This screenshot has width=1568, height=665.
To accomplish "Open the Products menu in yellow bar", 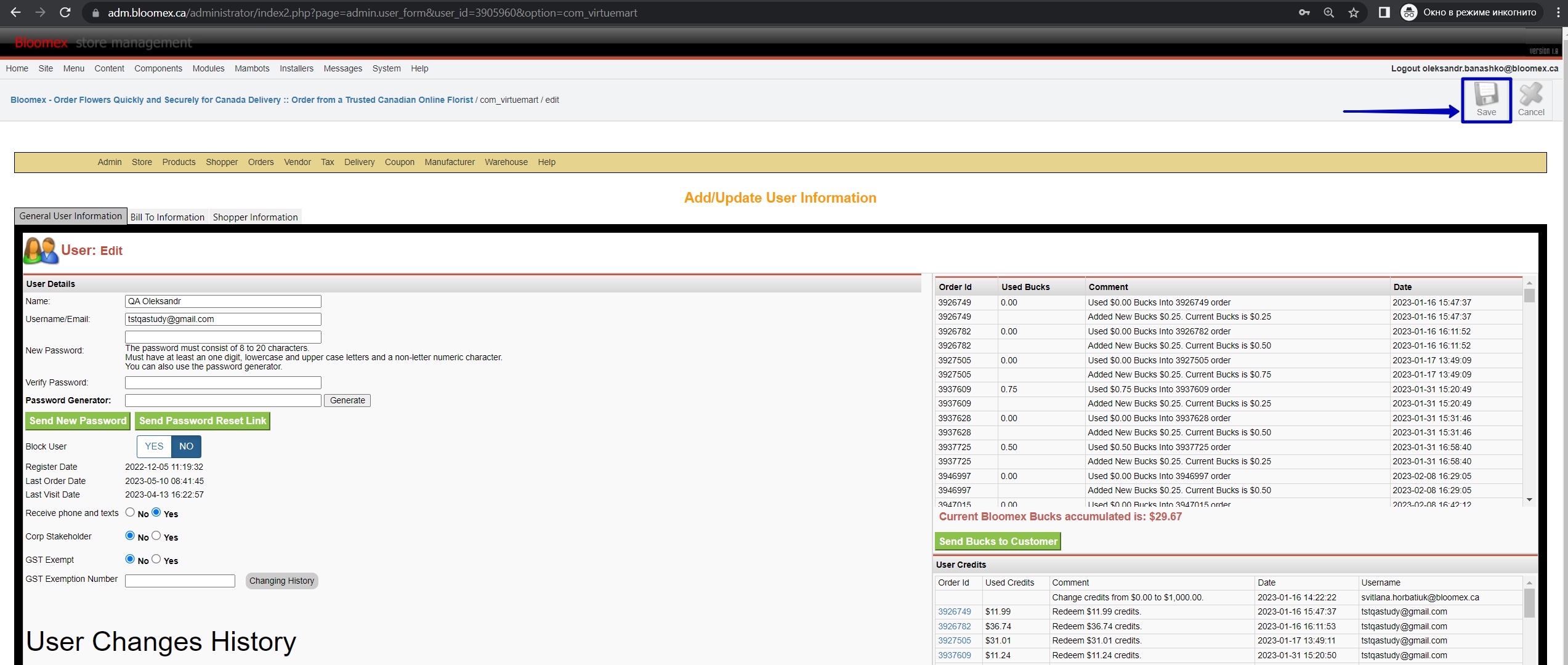I will (x=179, y=162).
